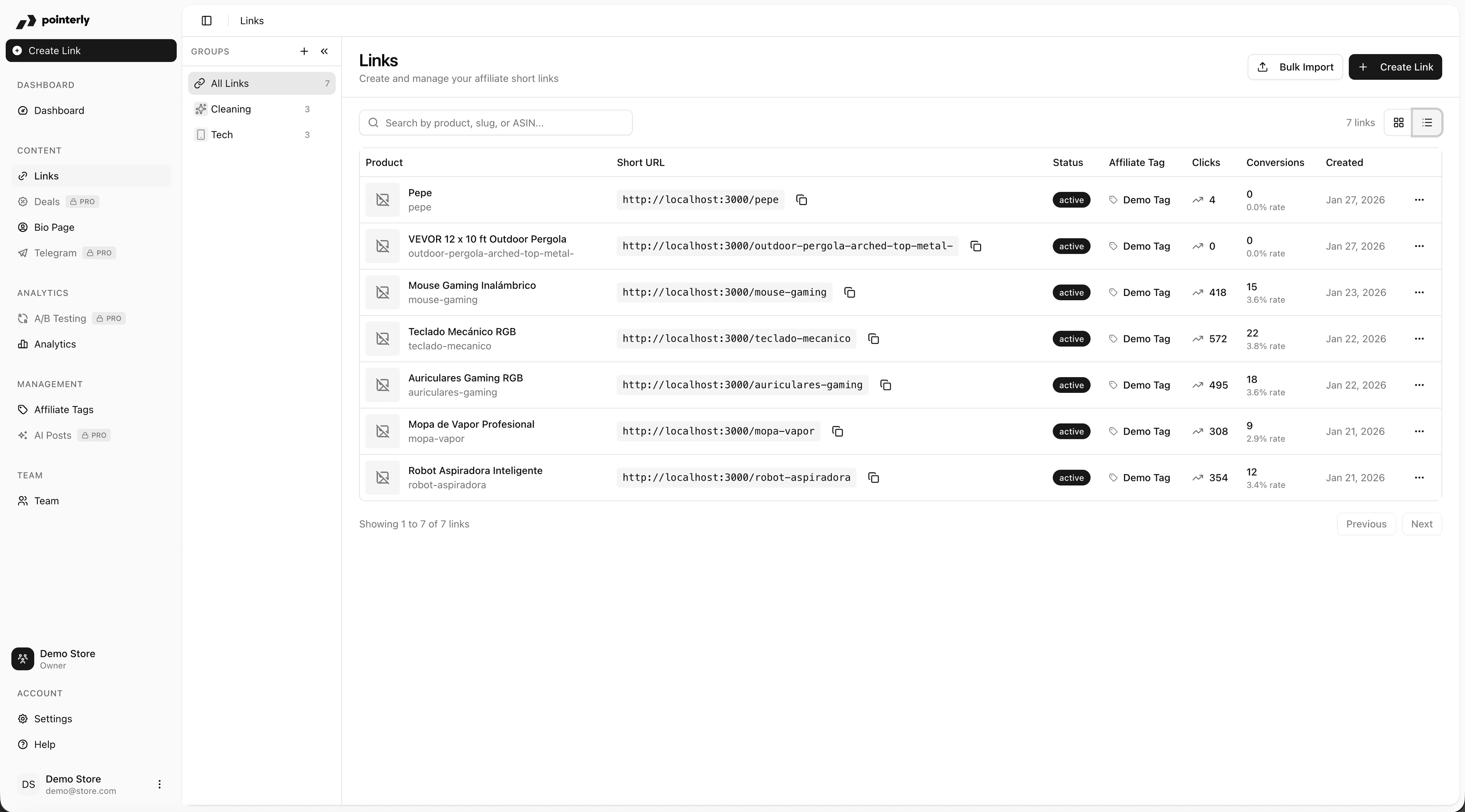
Task: Go to Affiliate Tags page
Action: [64, 409]
